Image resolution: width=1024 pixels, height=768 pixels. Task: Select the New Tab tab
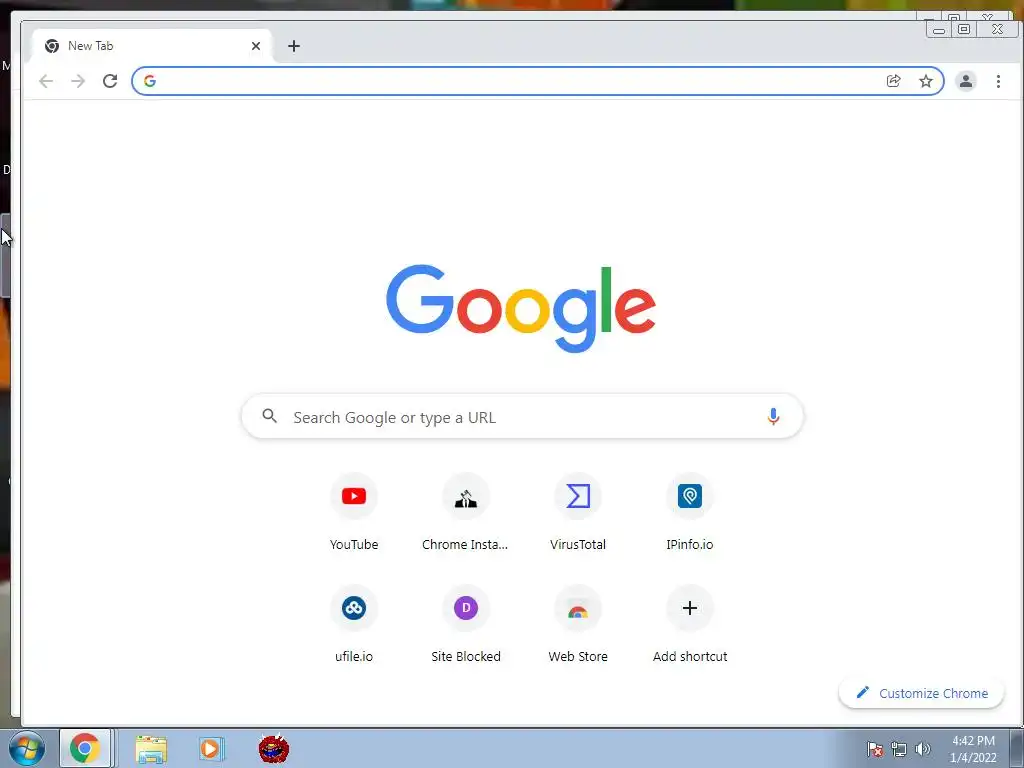[152, 46]
